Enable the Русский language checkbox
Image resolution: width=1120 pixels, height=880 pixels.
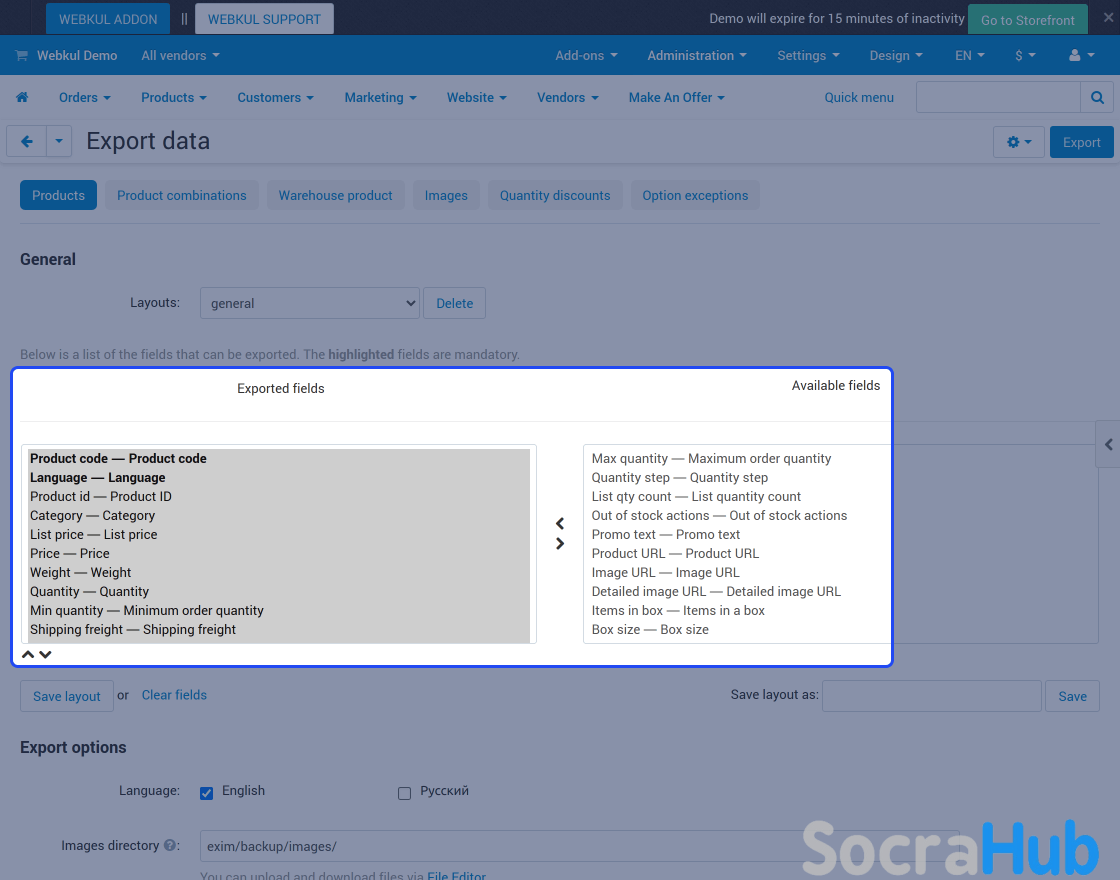[x=405, y=793]
